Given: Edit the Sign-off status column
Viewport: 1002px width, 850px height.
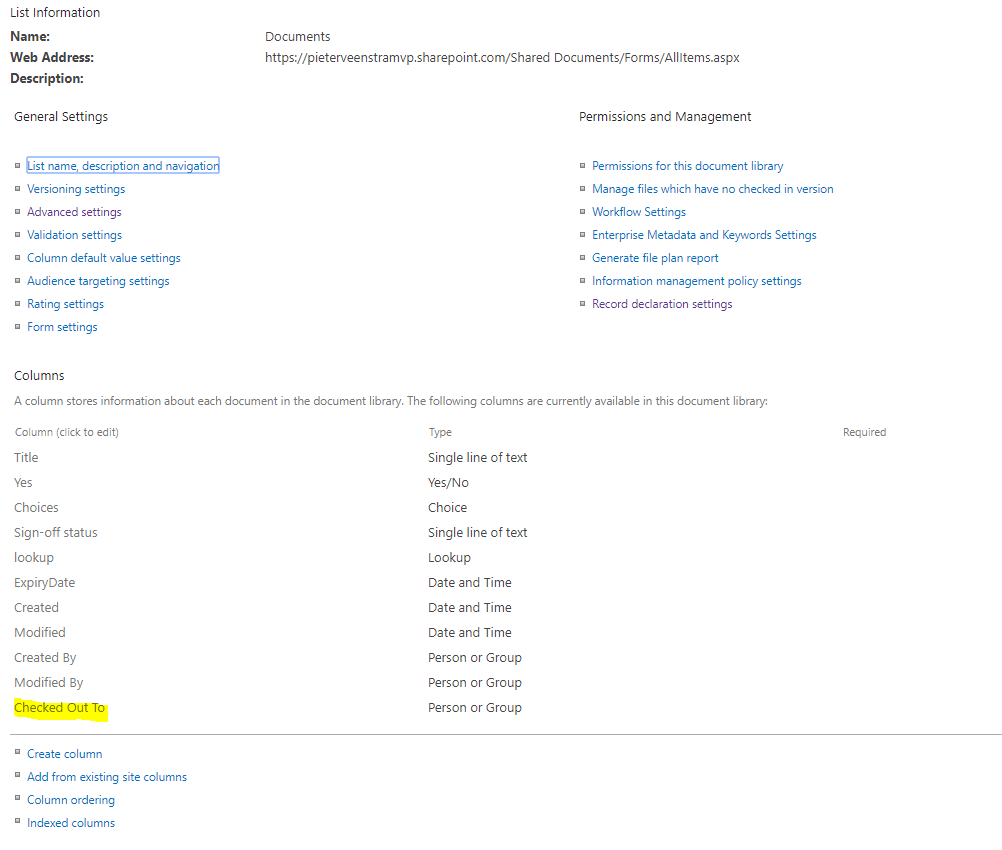Looking at the screenshot, I should [x=56, y=532].
